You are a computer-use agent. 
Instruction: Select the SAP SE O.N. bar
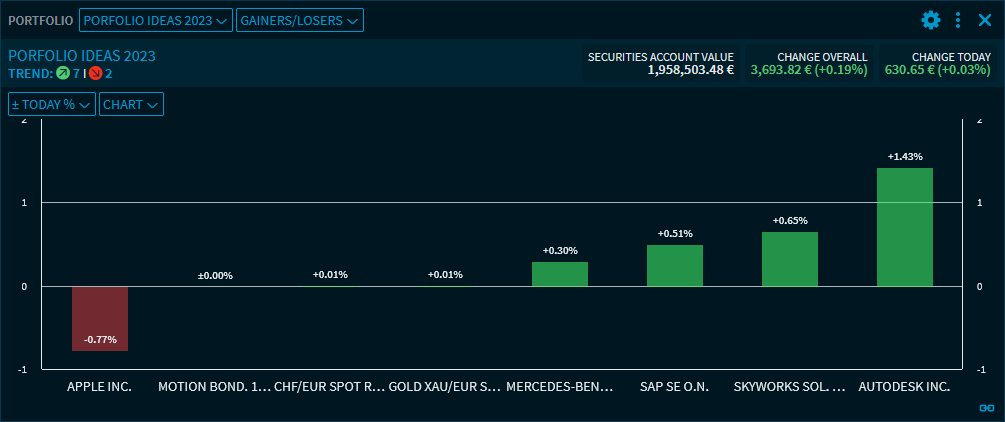pyautogui.click(x=674, y=265)
